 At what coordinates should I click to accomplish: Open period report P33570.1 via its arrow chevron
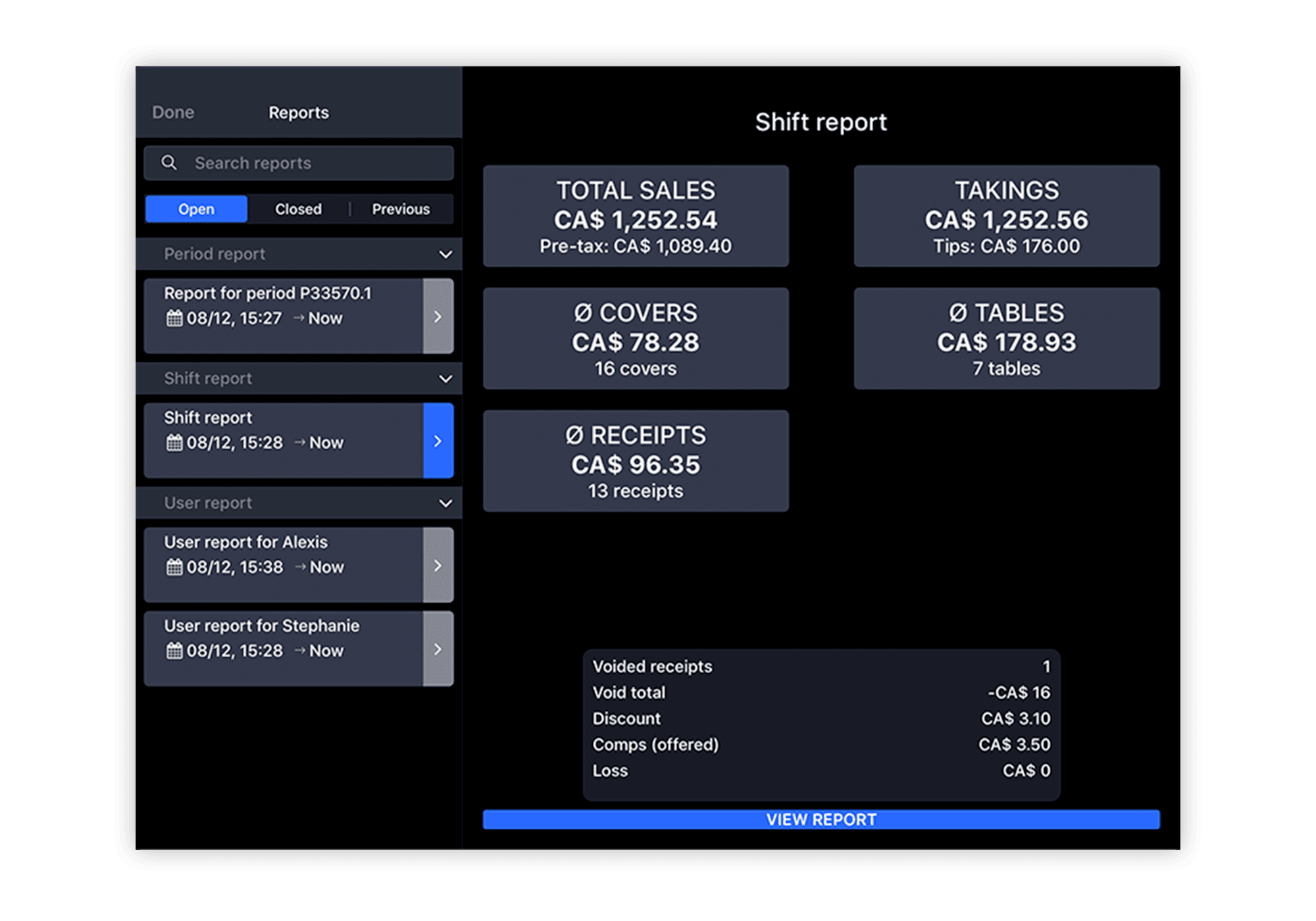tap(438, 316)
